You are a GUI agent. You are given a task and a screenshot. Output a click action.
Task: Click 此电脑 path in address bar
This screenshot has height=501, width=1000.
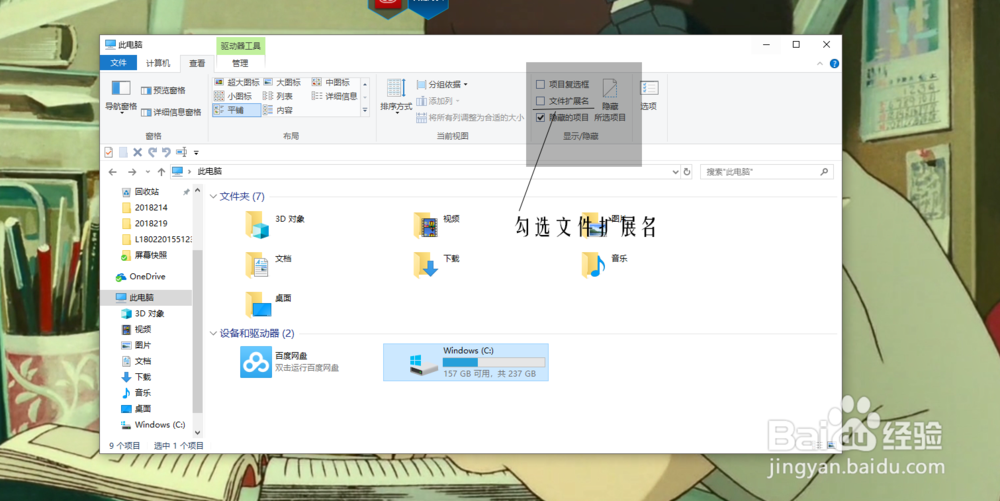(x=210, y=171)
